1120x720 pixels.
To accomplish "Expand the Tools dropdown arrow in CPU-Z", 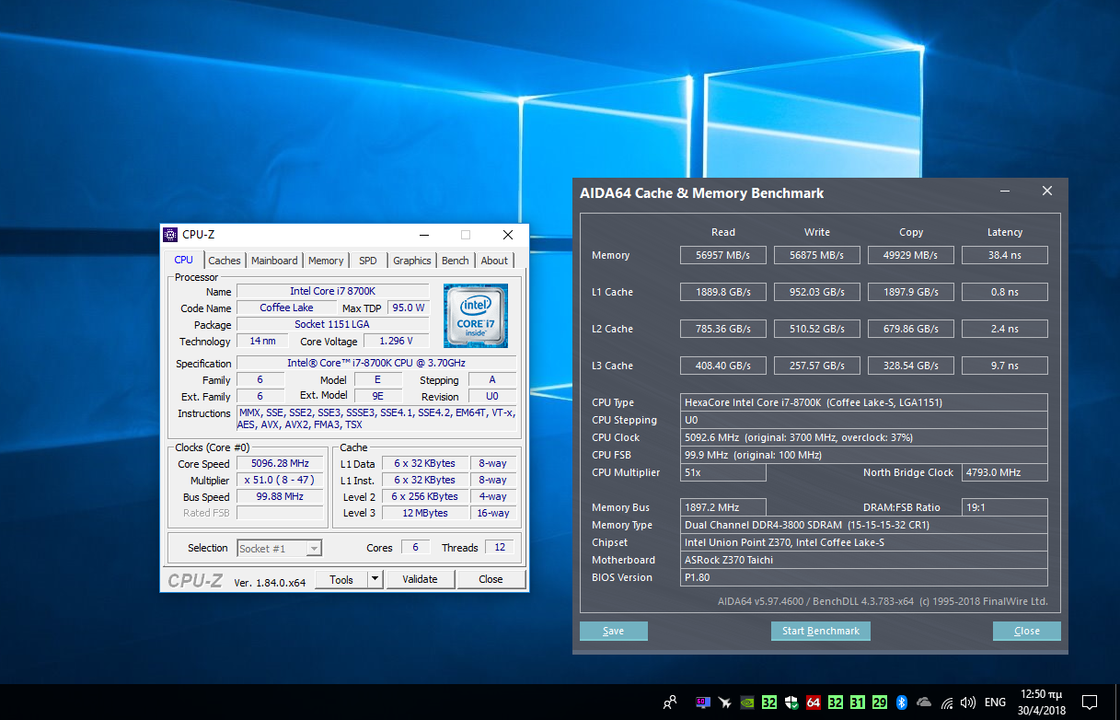I will pyautogui.click(x=376, y=579).
